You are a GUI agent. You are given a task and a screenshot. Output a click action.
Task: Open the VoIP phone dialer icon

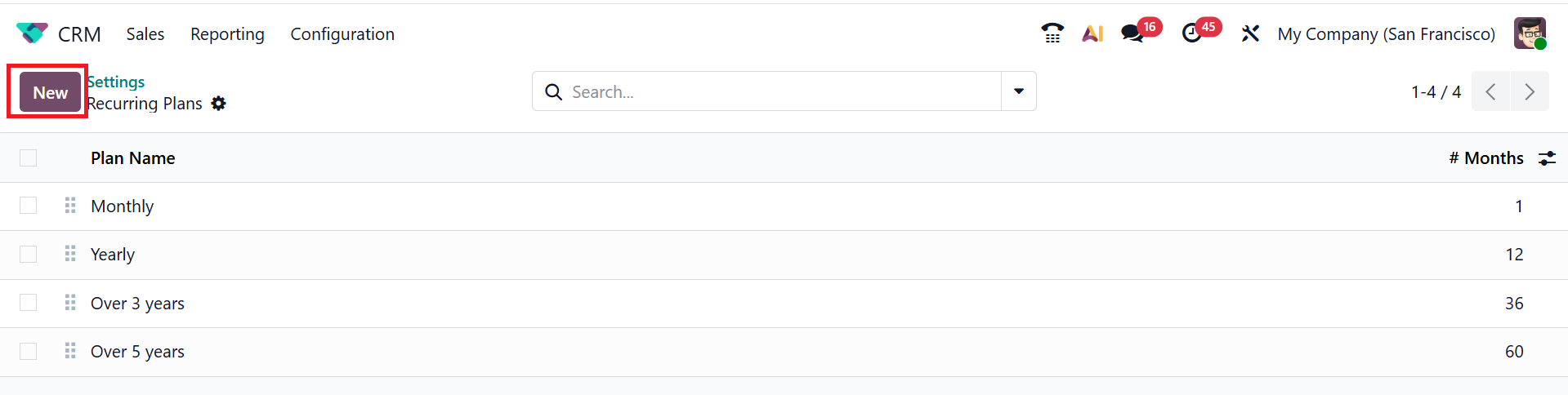point(1052,33)
